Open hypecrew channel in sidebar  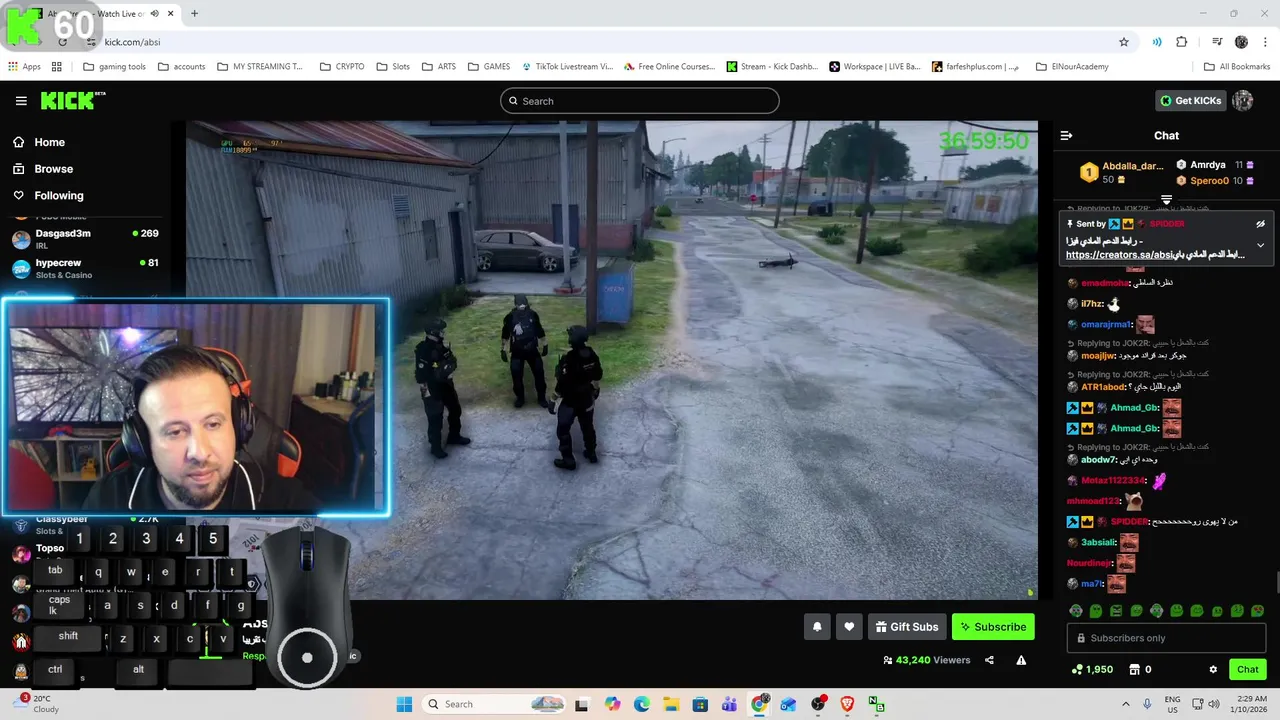click(85, 268)
